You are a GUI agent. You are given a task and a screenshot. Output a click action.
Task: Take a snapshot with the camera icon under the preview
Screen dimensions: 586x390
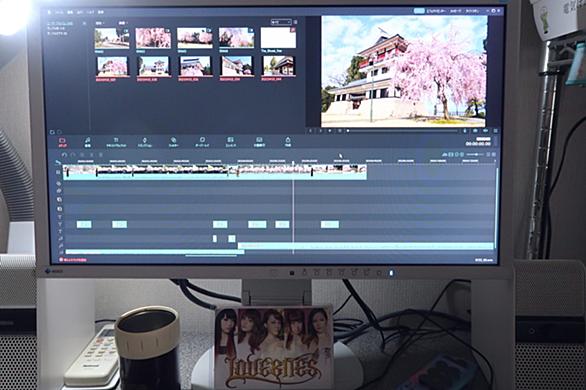pyautogui.click(x=475, y=131)
